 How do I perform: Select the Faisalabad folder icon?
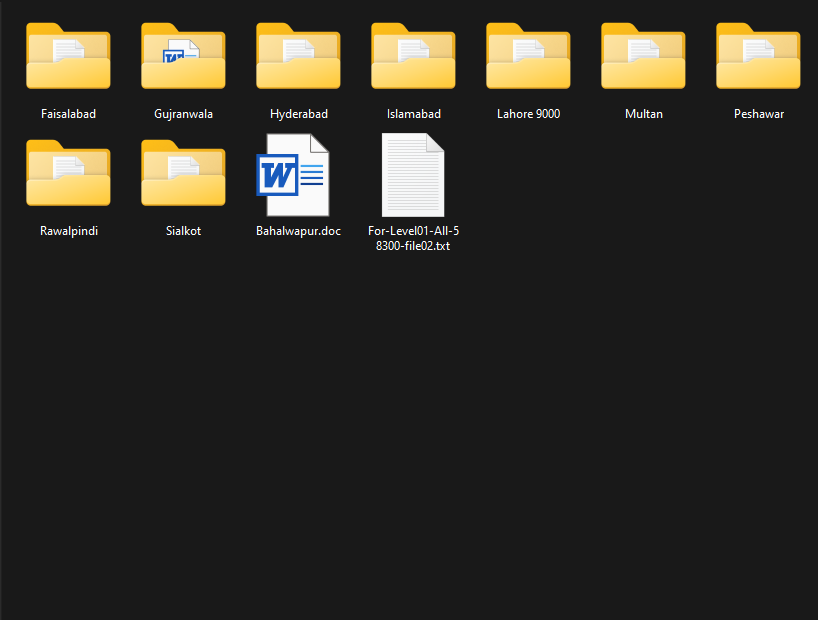click(68, 57)
